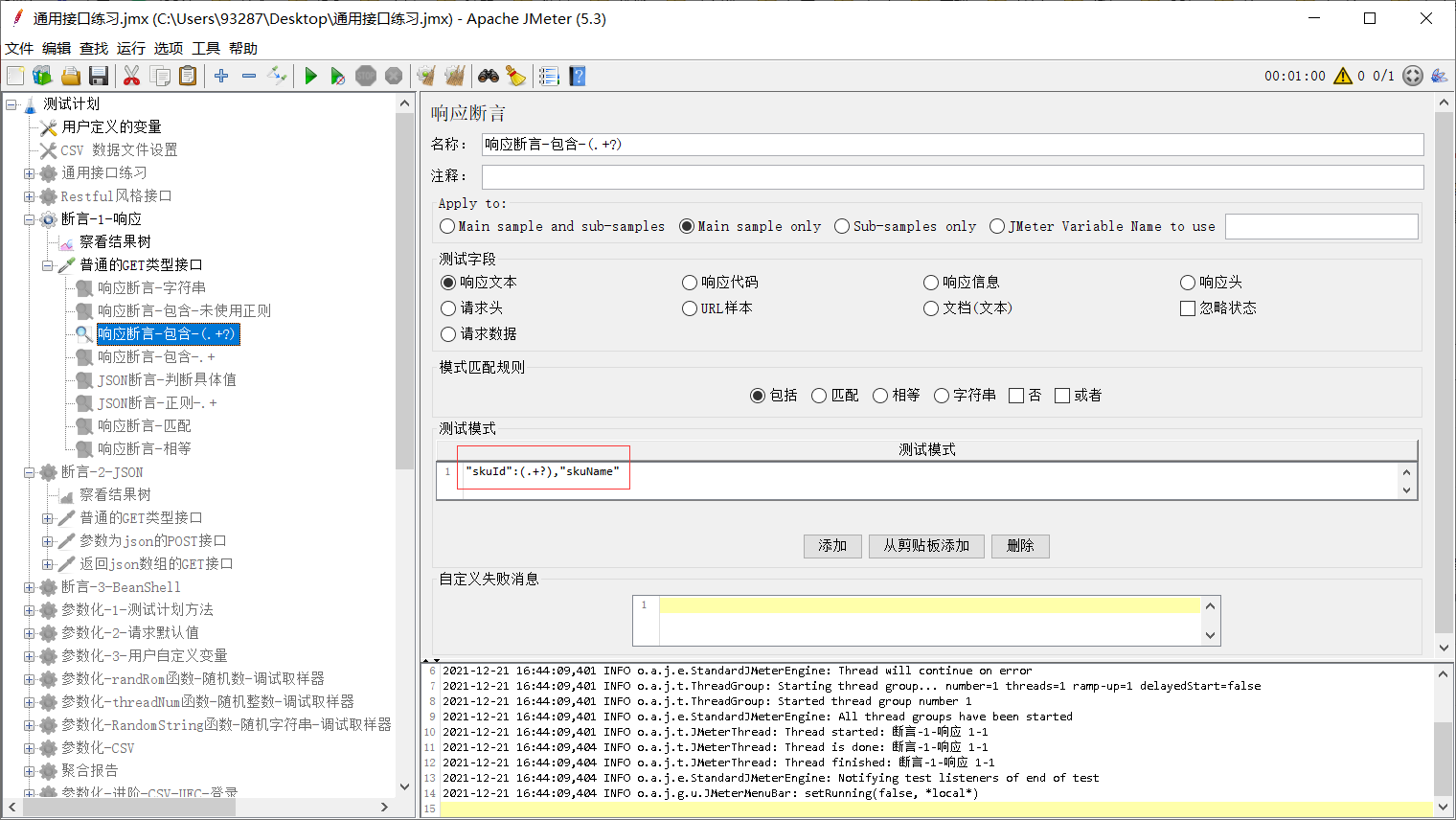Collapse the 断言-2-JSON tree node
The width and height of the screenshot is (1456, 820).
click(x=29, y=472)
